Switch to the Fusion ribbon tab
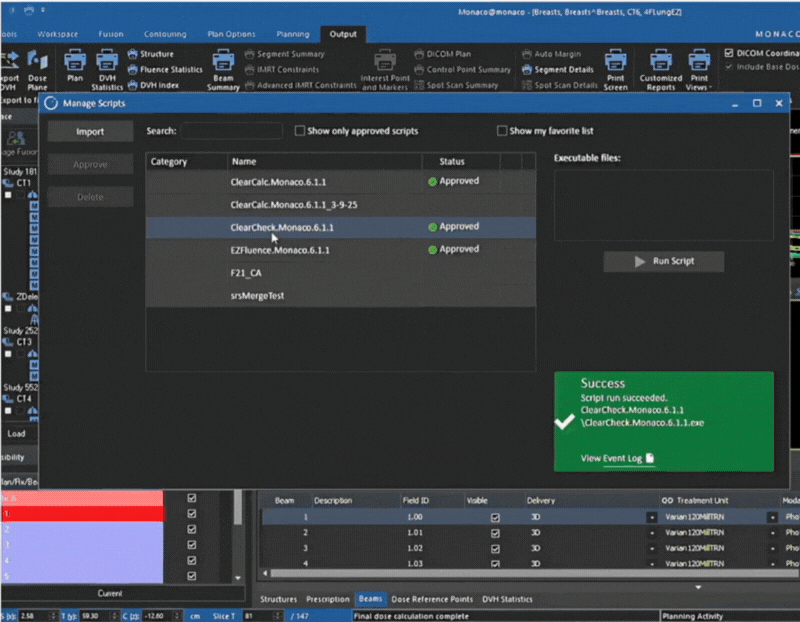The width and height of the screenshot is (800, 622). [x=111, y=34]
